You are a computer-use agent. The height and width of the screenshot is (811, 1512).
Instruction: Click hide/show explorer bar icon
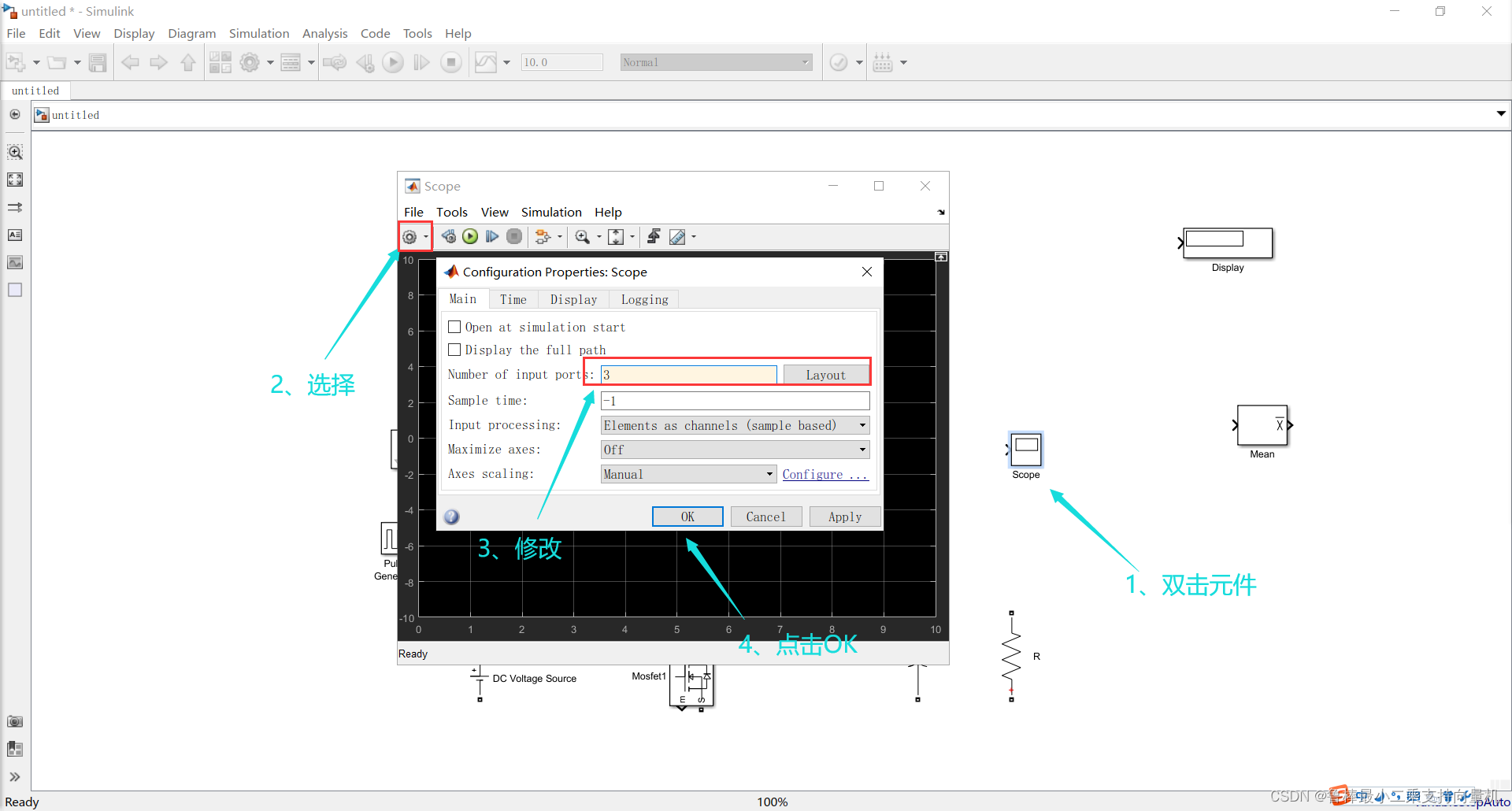point(15,114)
